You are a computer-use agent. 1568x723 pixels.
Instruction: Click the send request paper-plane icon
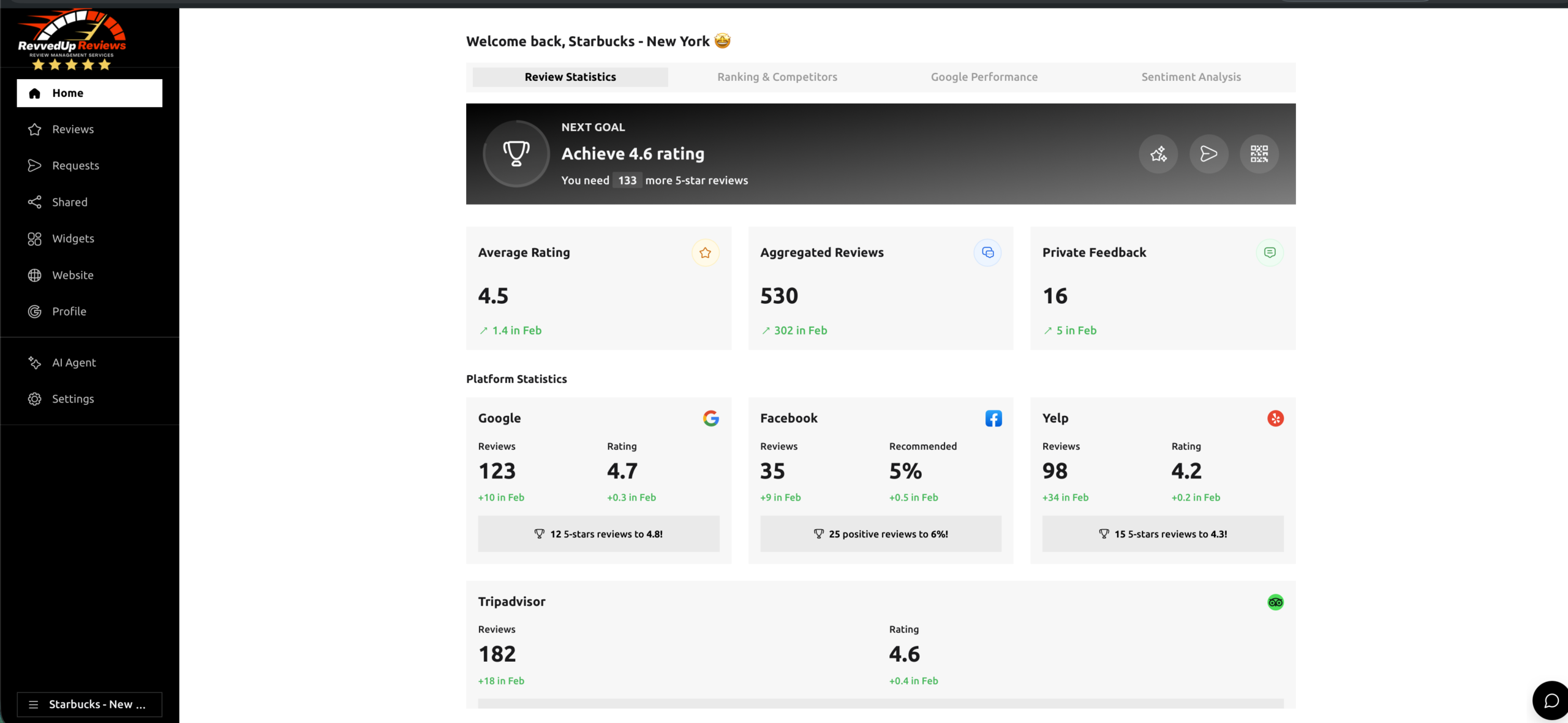[x=1208, y=154]
